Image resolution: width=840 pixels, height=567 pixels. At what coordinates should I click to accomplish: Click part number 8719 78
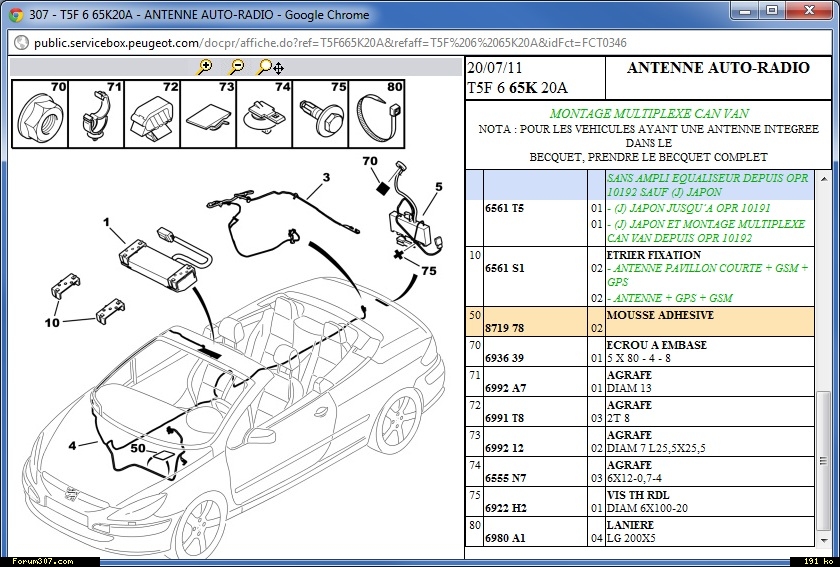coord(504,328)
